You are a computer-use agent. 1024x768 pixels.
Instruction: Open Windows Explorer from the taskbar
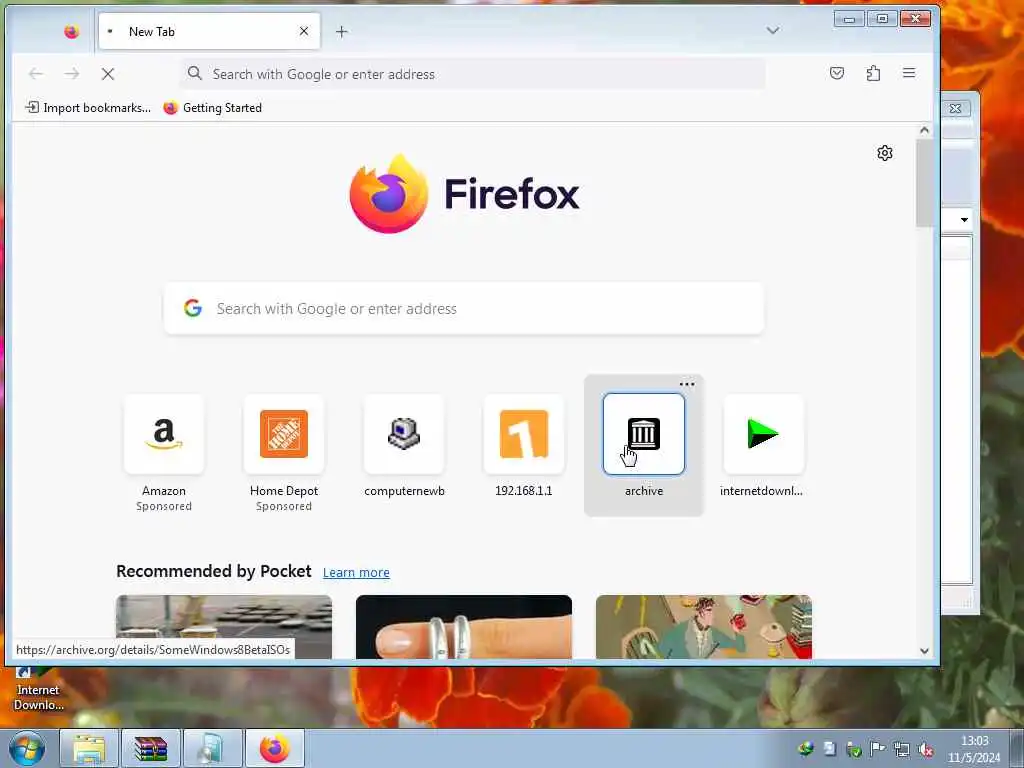tap(89, 748)
